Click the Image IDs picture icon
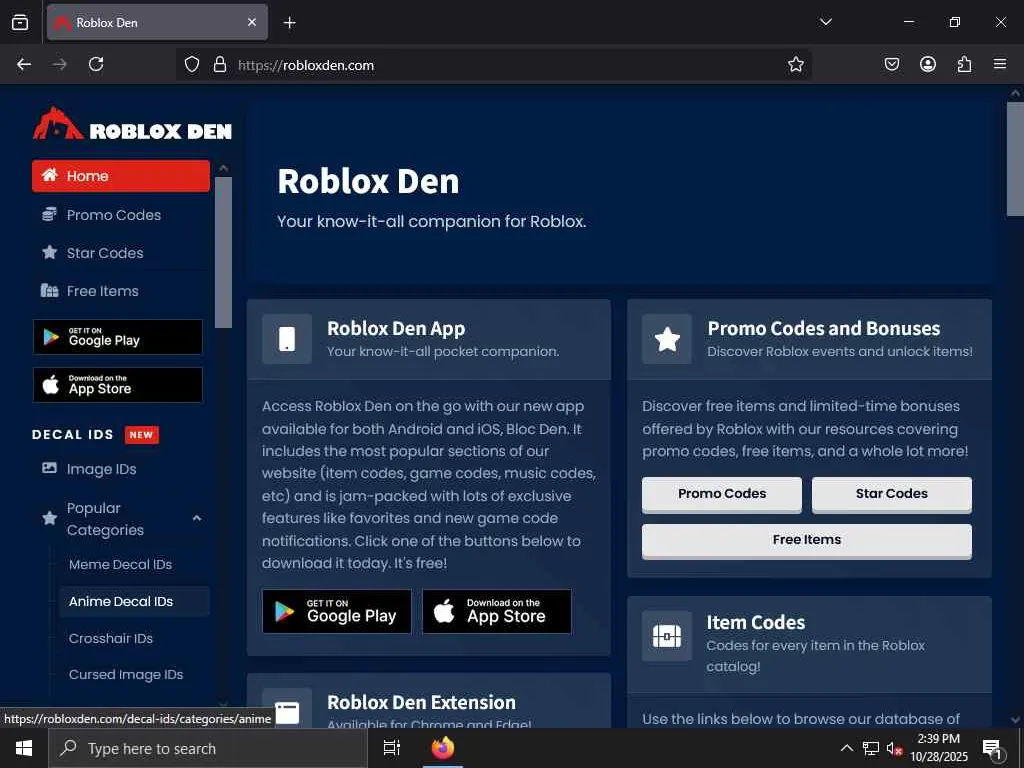 point(50,468)
